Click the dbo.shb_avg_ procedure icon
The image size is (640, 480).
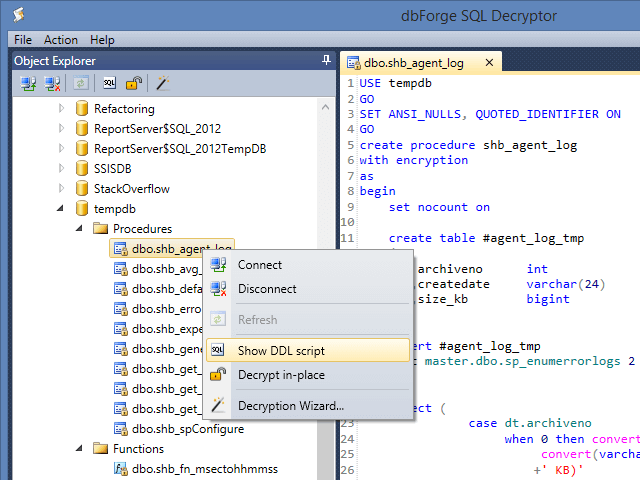click(x=120, y=269)
